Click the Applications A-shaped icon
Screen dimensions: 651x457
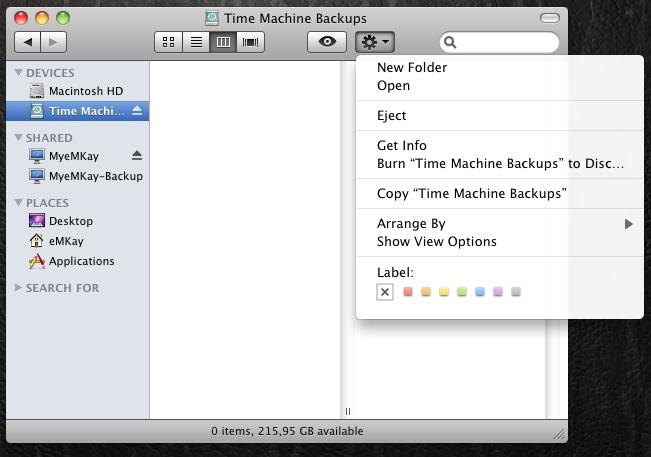[x=37, y=261]
